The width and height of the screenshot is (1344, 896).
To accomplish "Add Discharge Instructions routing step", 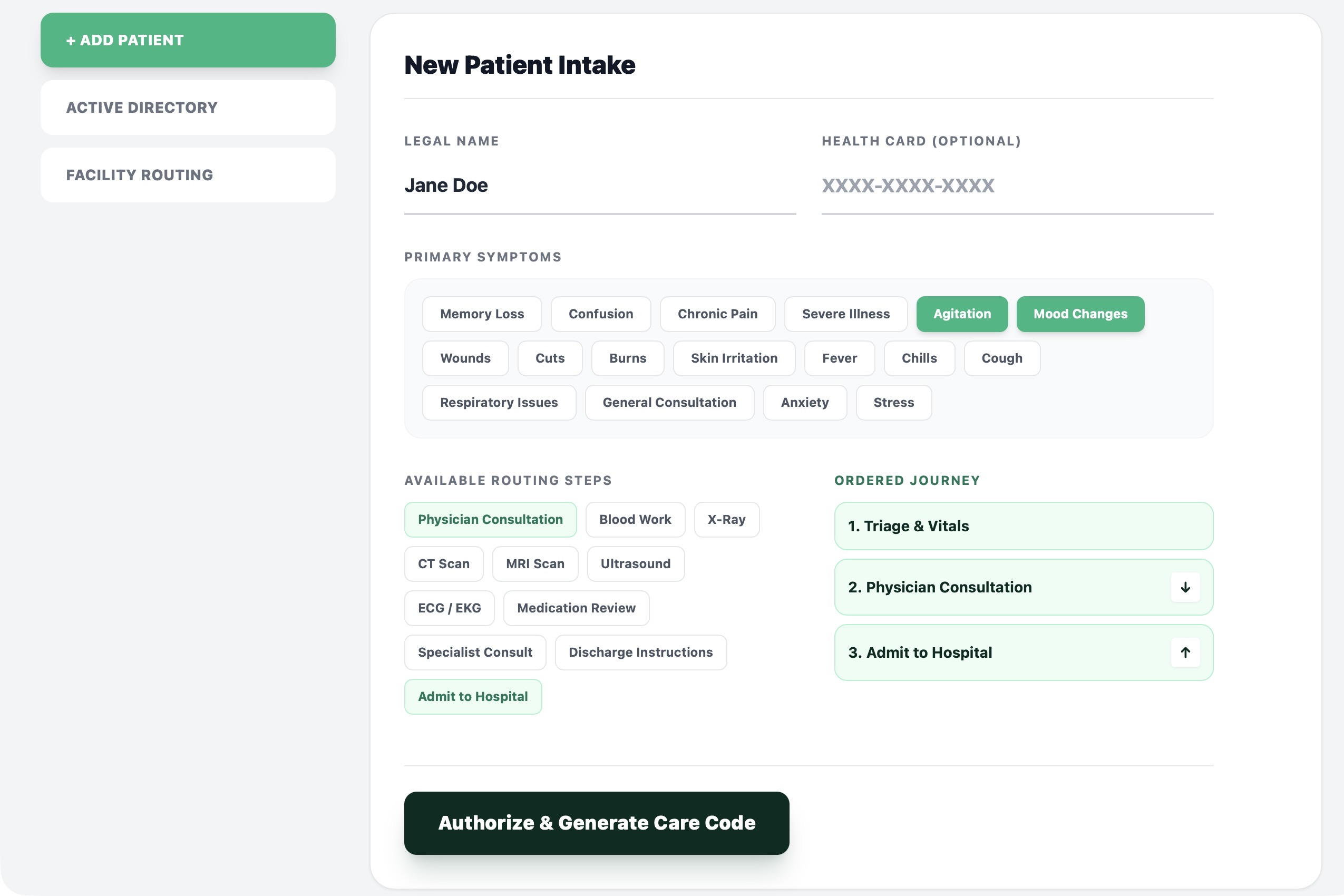I will pos(640,652).
